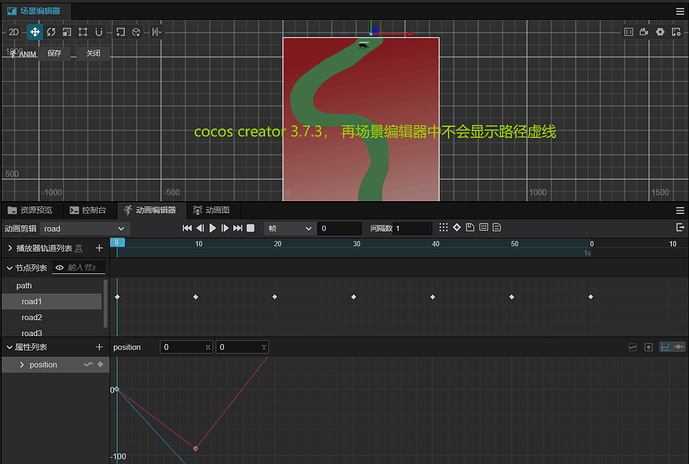Select the Rect transform tool
Screen dimensions: 689x464
(x=83, y=32)
